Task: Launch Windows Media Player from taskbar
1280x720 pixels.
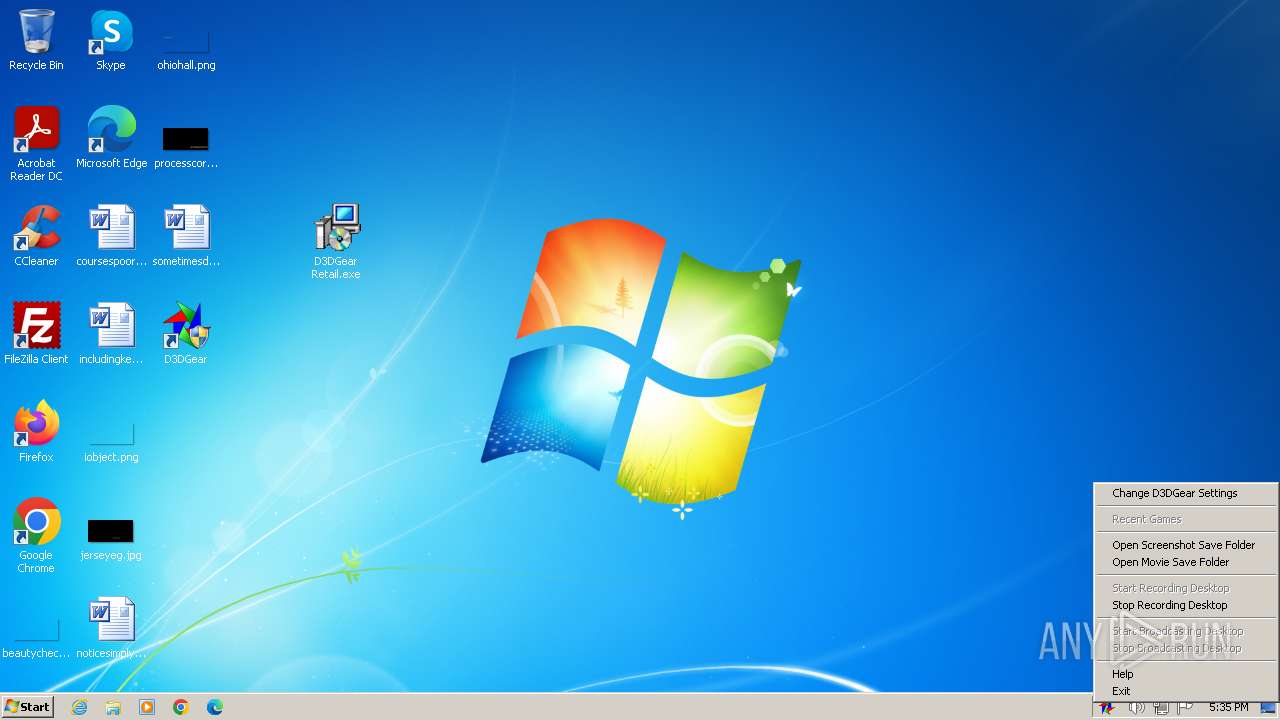Action: (147, 707)
